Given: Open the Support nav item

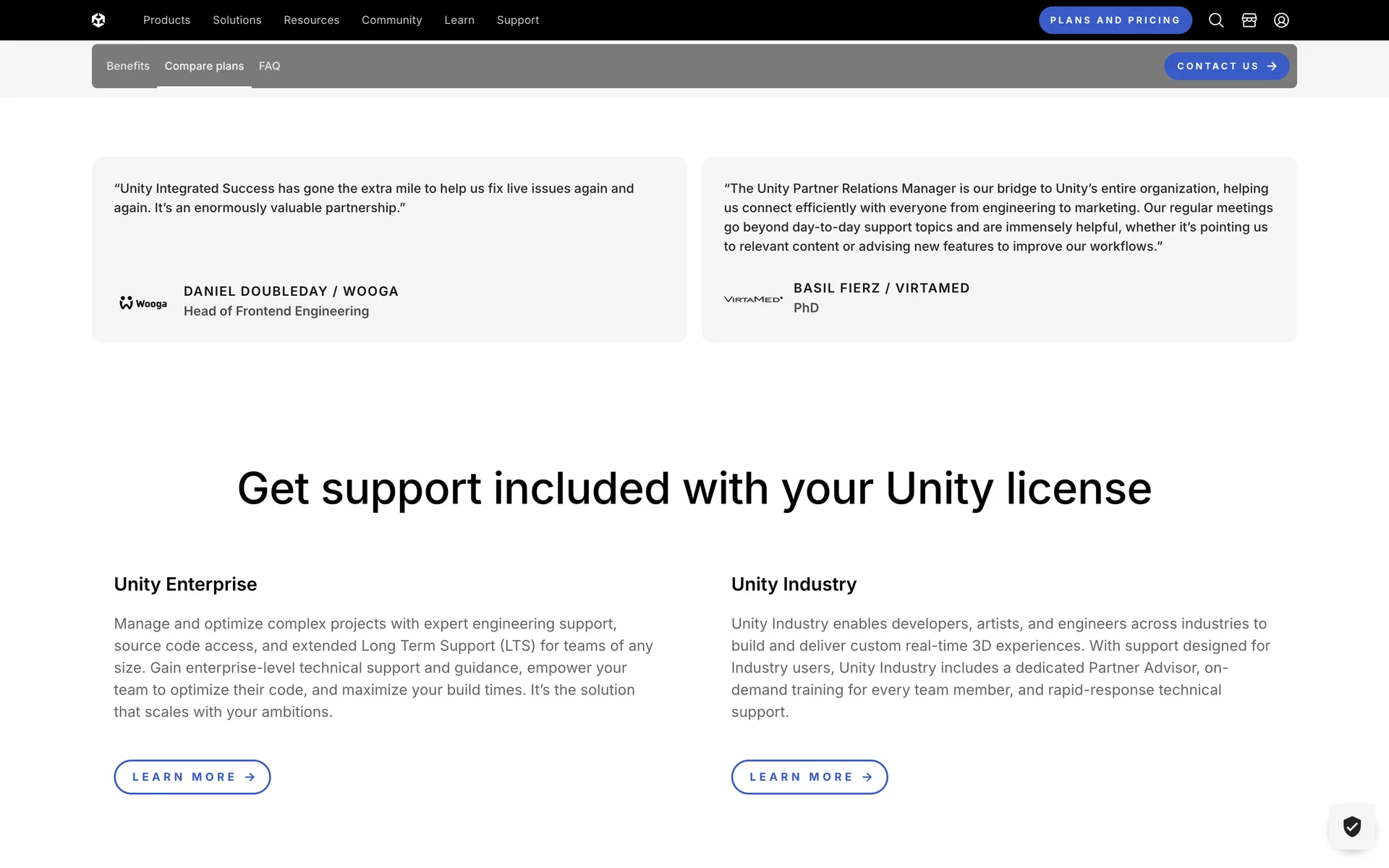Looking at the screenshot, I should (517, 20).
